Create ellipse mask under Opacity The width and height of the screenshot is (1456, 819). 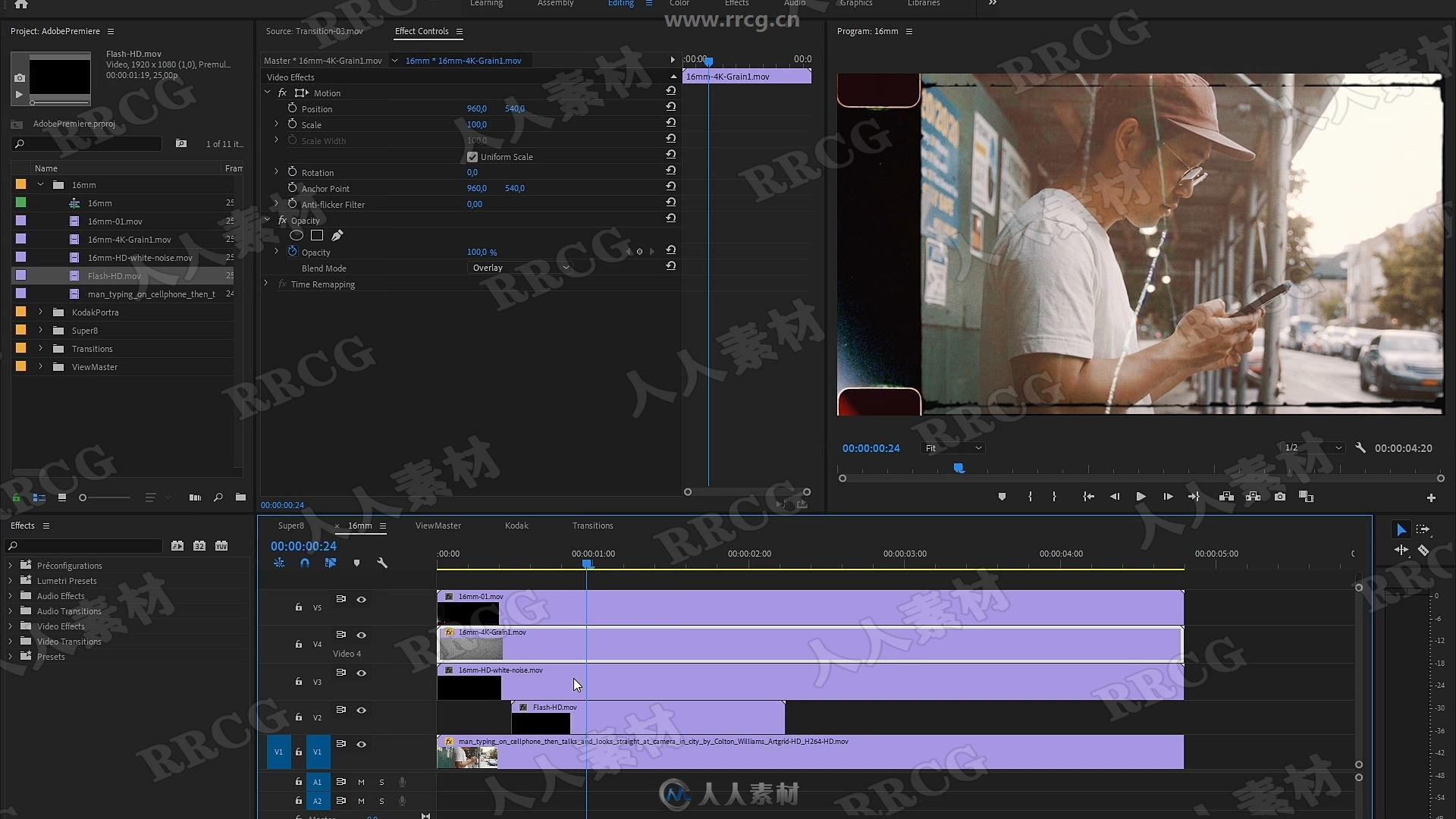tap(297, 236)
